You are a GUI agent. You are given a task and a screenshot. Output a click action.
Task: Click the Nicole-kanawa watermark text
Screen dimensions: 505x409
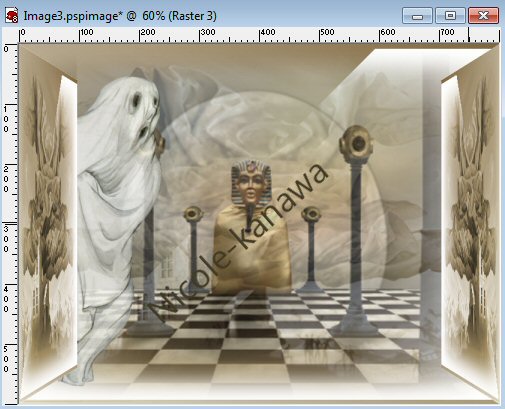[238, 243]
